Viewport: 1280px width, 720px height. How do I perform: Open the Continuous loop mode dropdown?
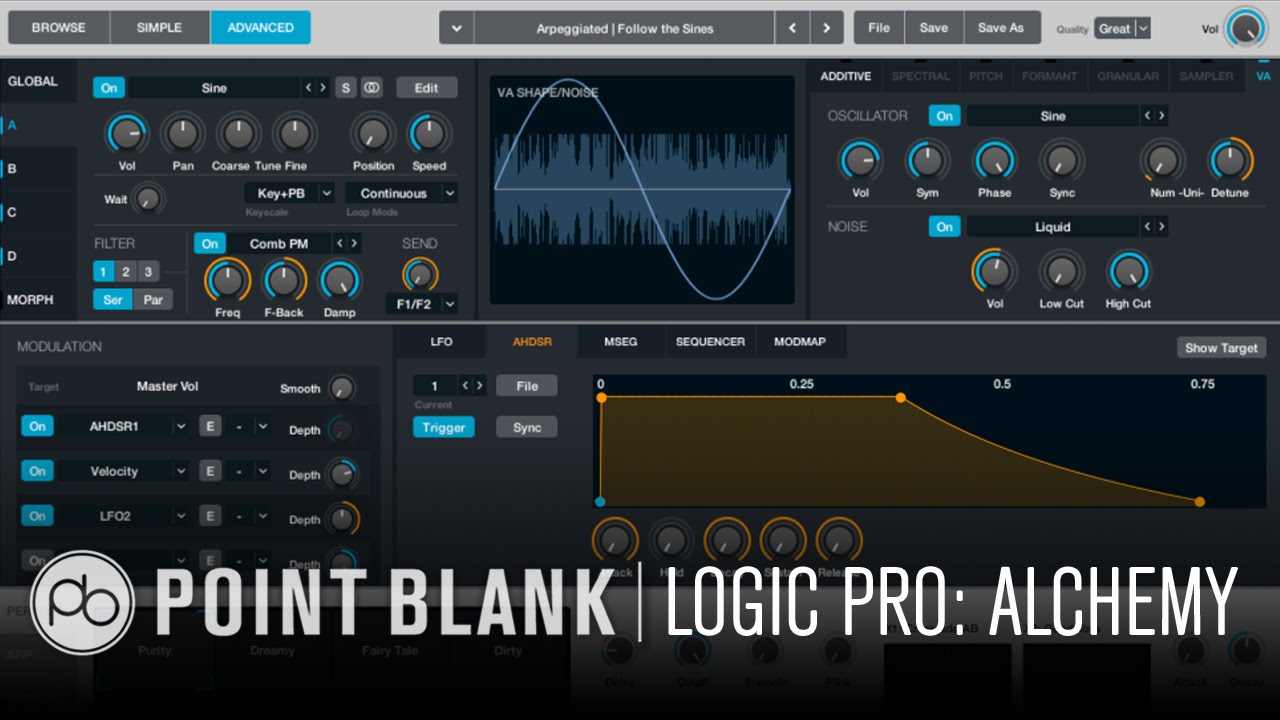click(402, 193)
